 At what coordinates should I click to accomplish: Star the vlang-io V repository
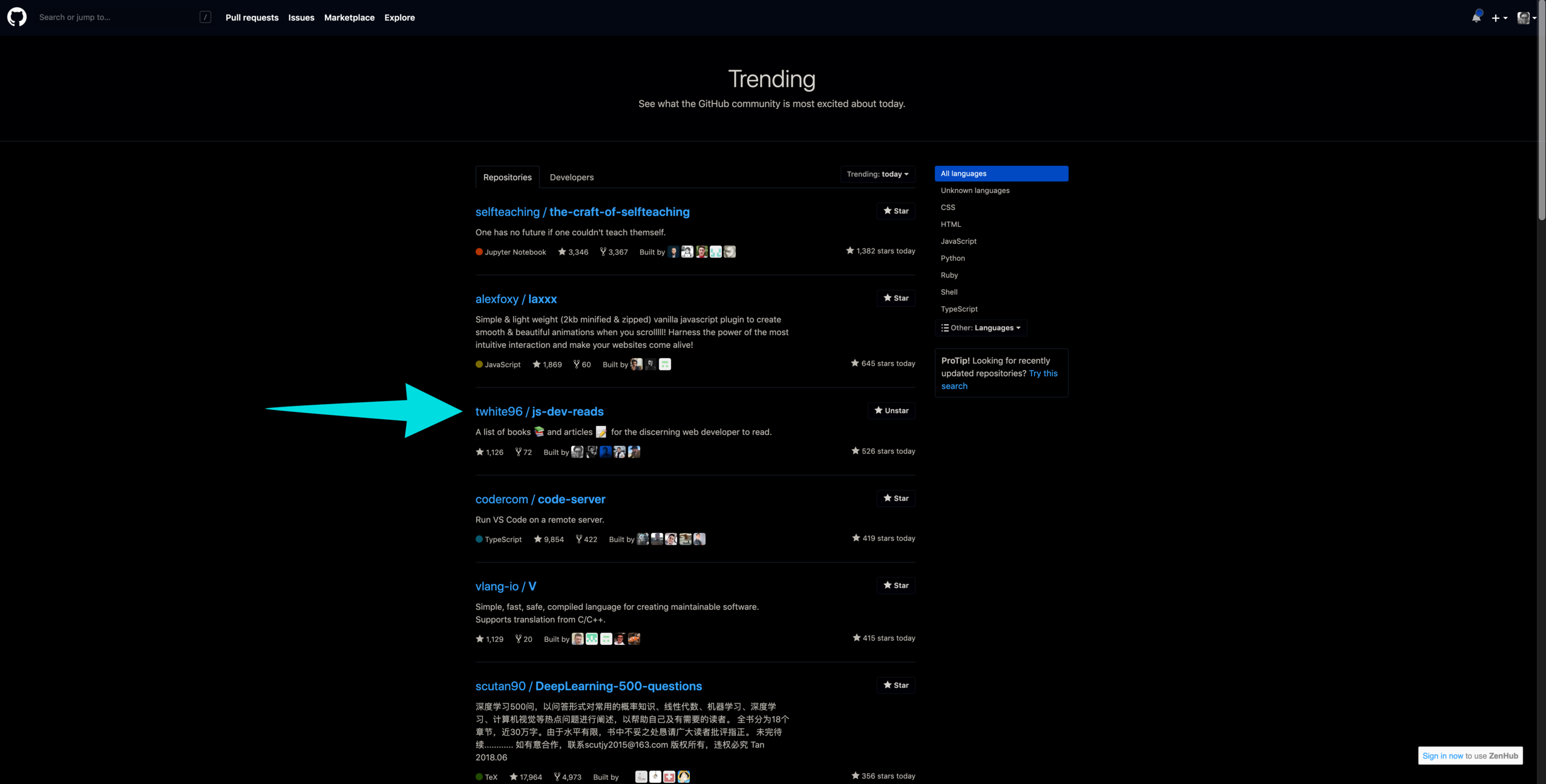point(896,586)
